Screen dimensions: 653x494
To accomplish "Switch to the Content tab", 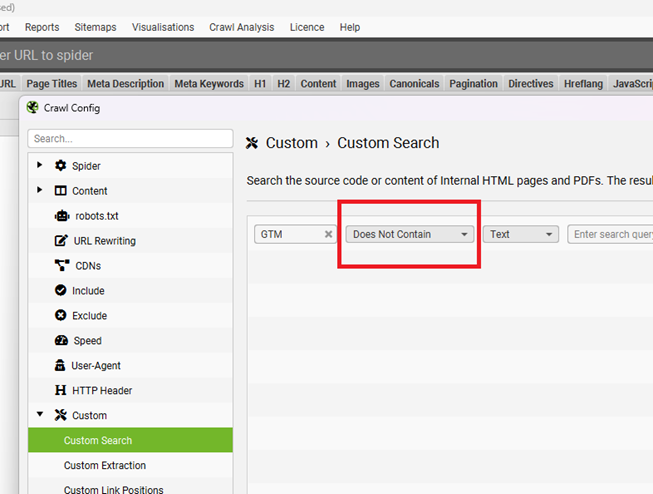I will (x=318, y=84).
